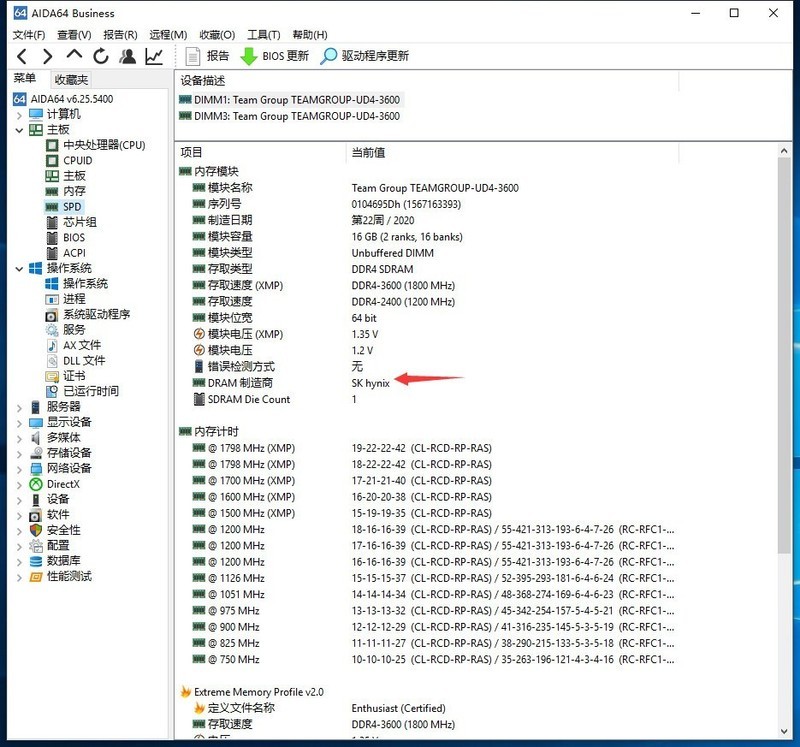Go up one level with up arrow
Image resolution: width=800 pixels, height=747 pixels.
[x=74, y=56]
